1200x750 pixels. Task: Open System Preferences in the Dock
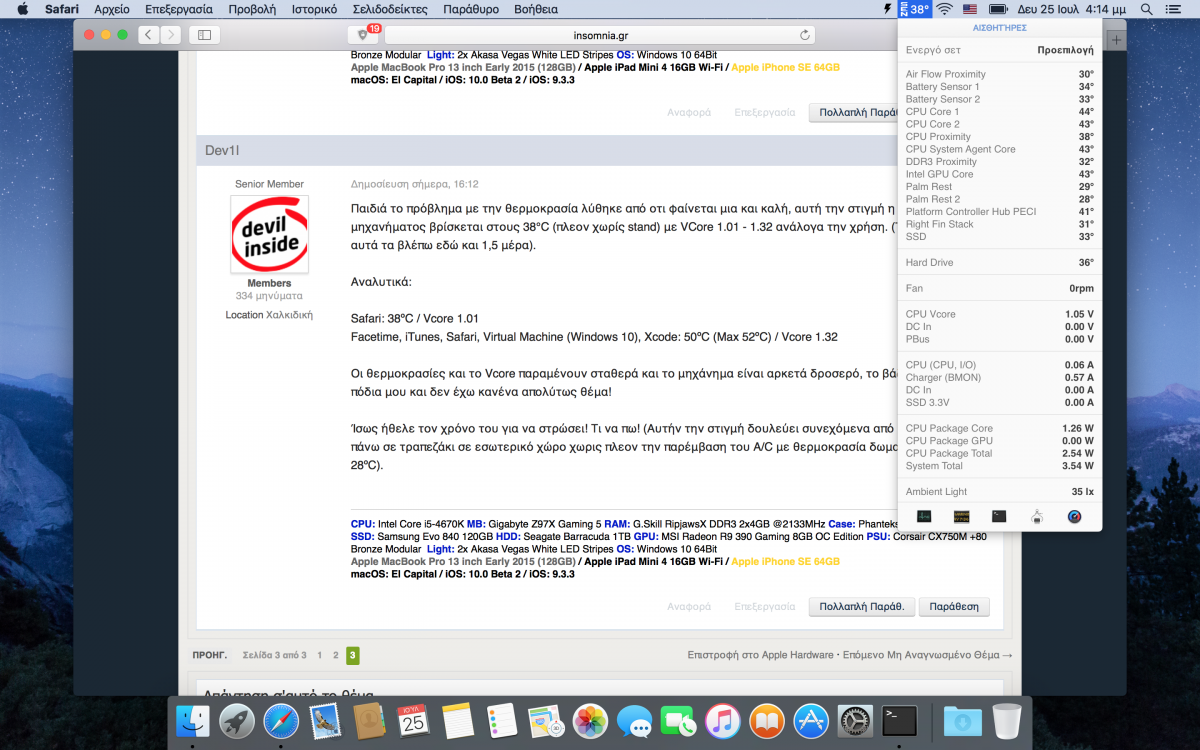click(x=855, y=720)
